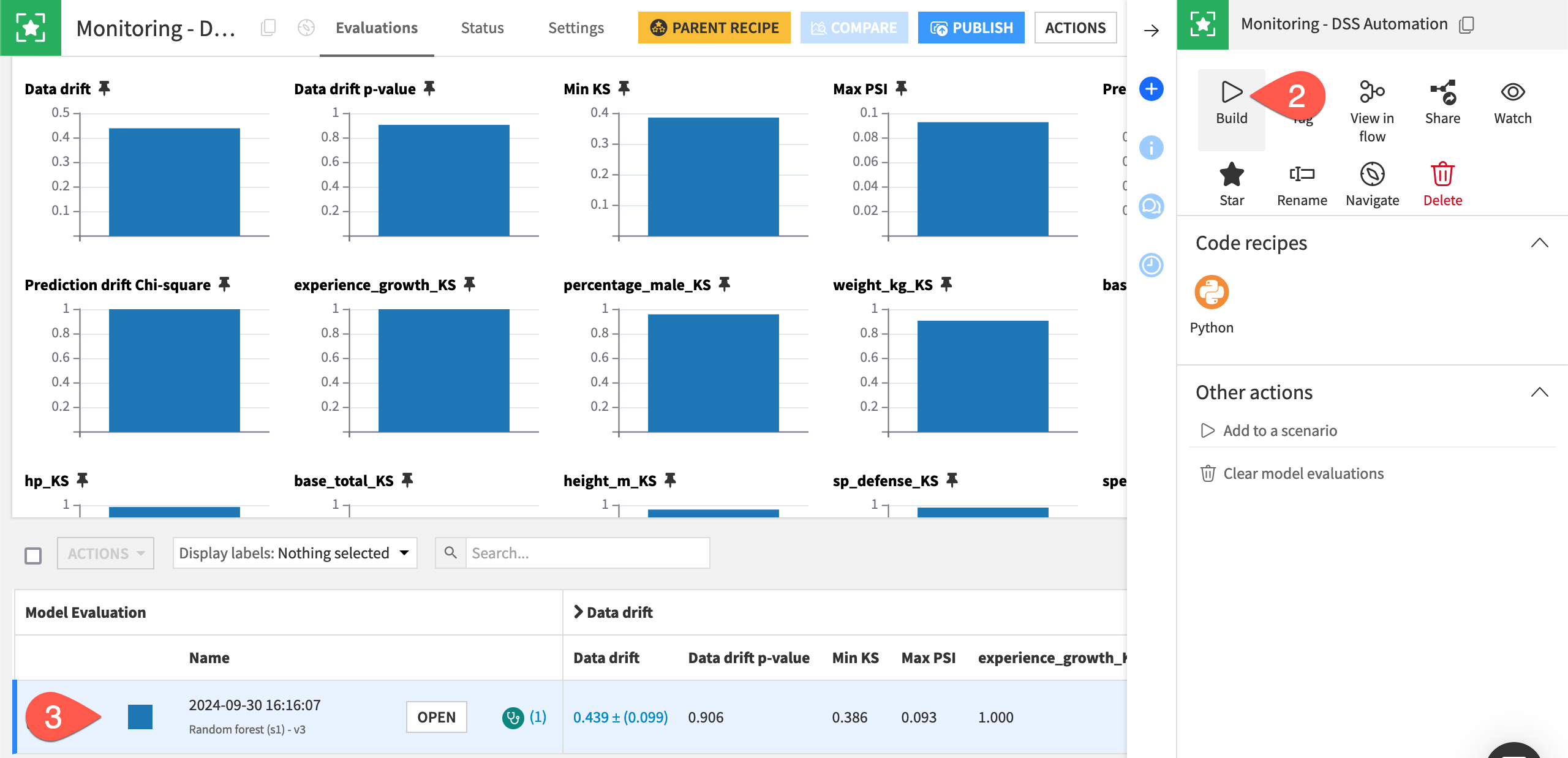Unpin the Max PSI chart
The width and height of the screenshot is (1568, 758).
(x=901, y=89)
